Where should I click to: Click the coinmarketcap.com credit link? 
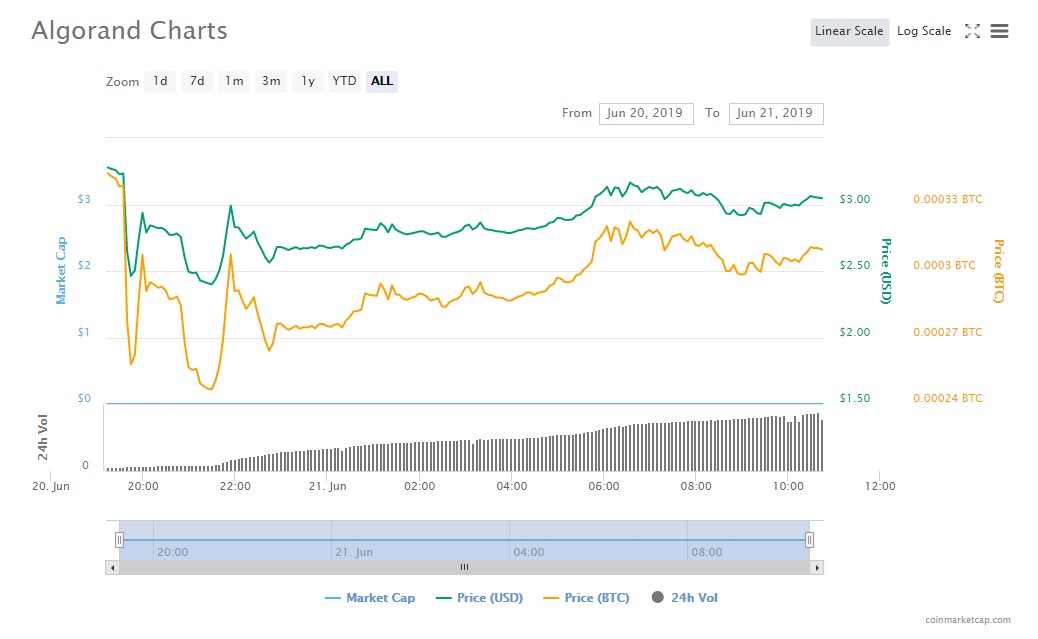click(968, 620)
